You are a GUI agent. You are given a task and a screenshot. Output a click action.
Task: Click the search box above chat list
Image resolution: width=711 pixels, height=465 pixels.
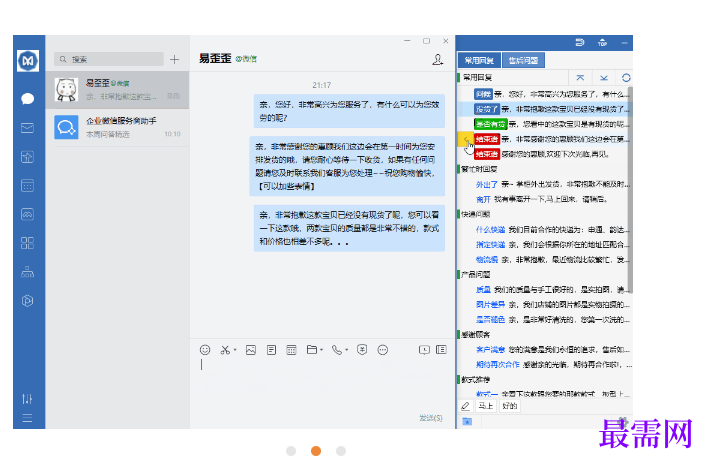tap(109, 59)
